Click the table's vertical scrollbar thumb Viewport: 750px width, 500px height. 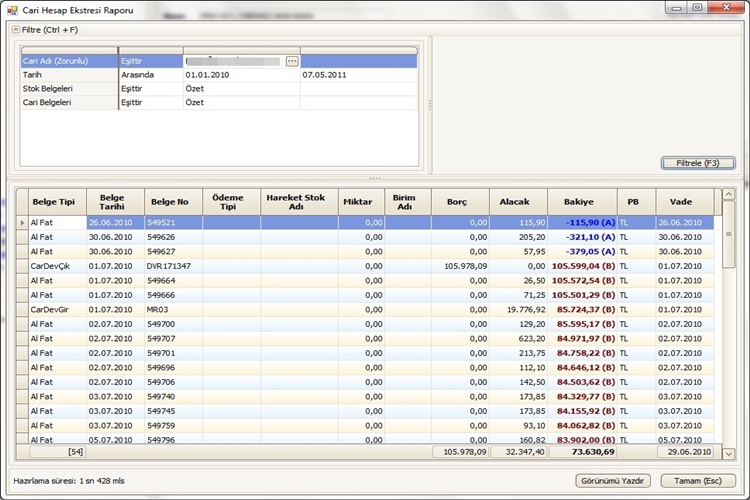coord(728,234)
